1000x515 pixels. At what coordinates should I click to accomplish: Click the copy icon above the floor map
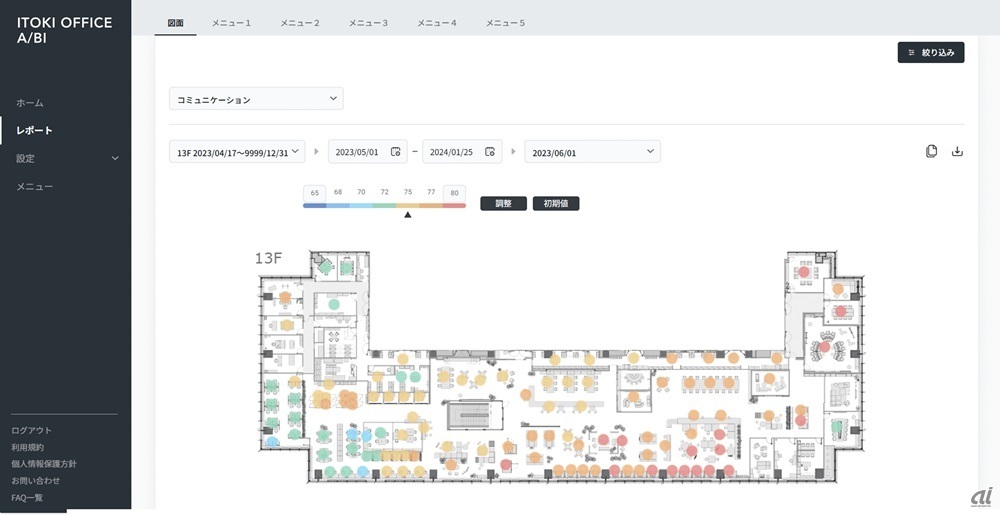(932, 152)
